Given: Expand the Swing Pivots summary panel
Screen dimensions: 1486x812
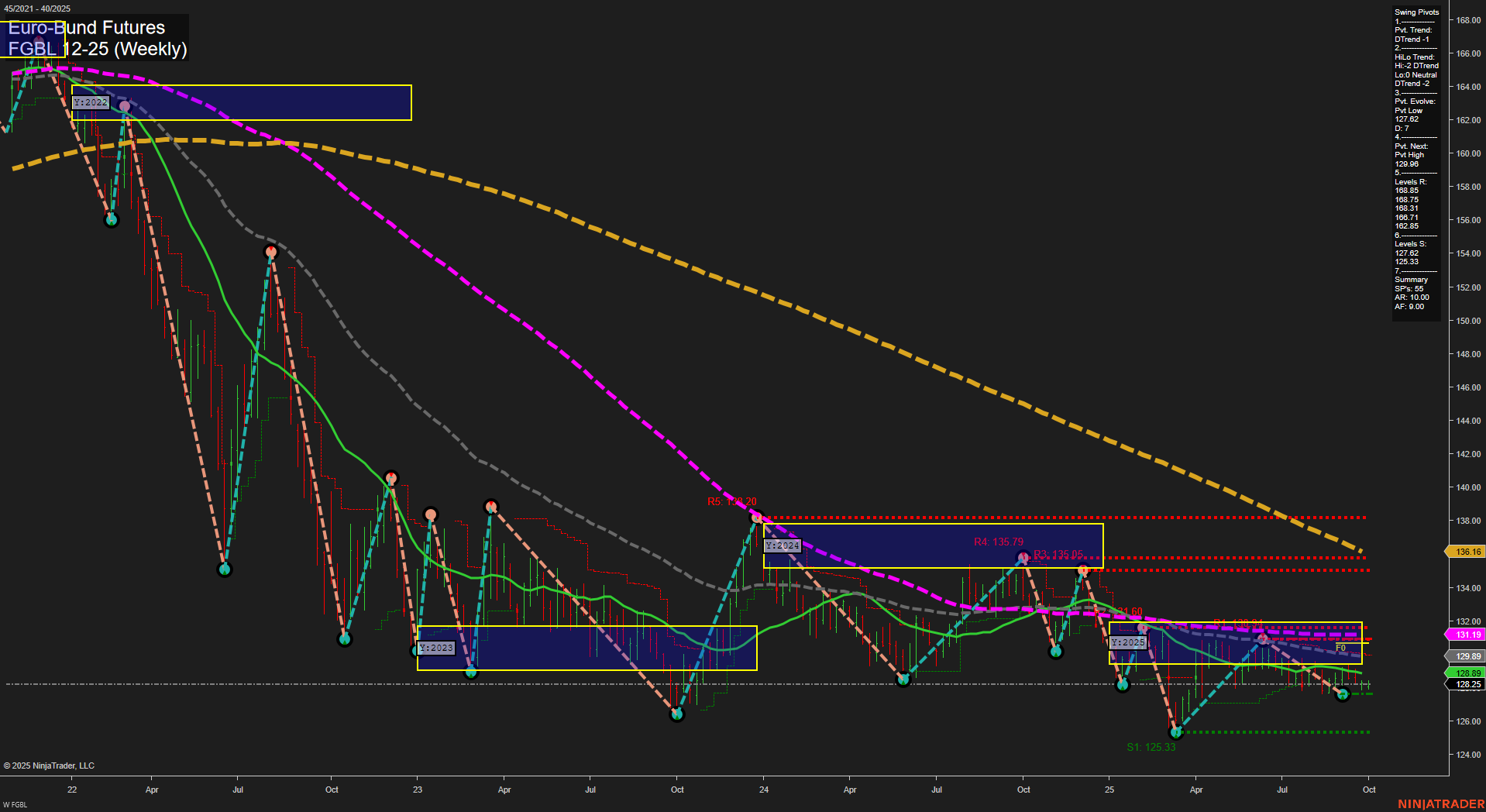Looking at the screenshot, I should point(1416,12).
